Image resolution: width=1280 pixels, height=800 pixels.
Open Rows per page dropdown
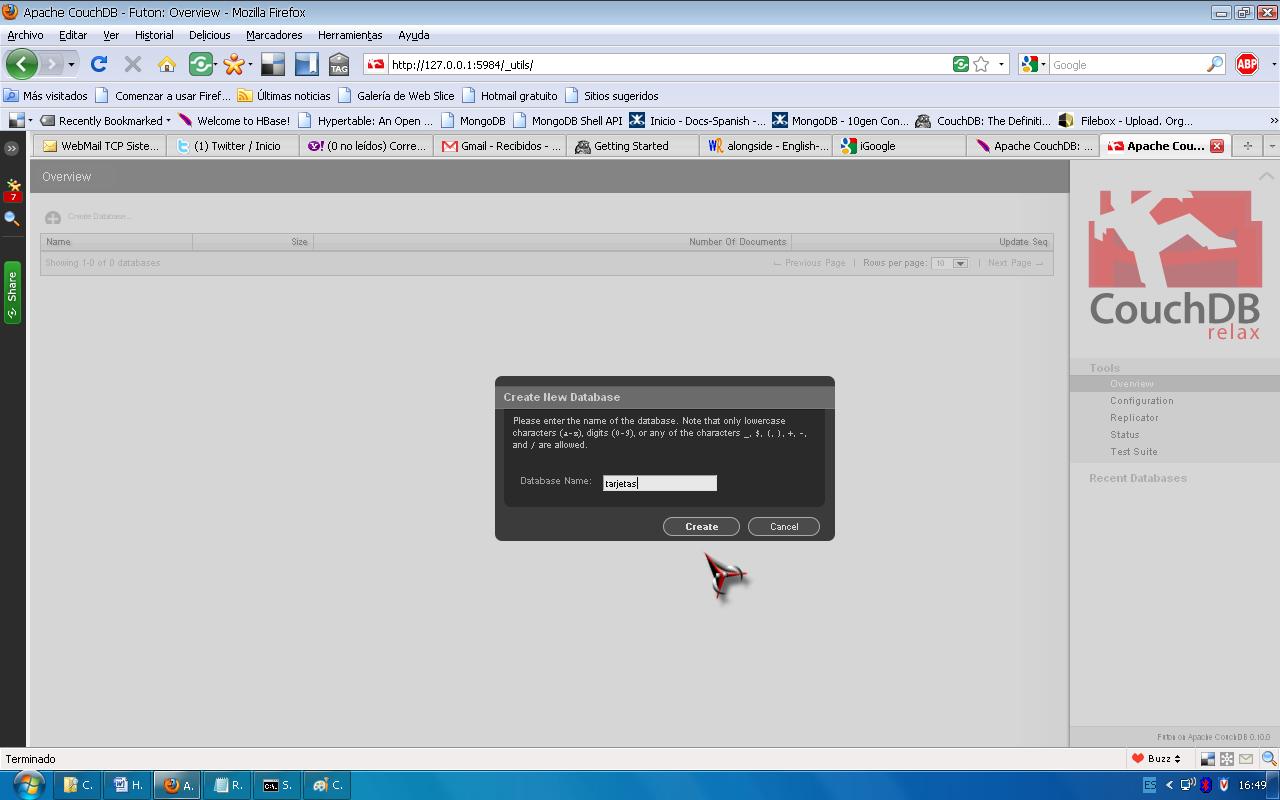949,263
